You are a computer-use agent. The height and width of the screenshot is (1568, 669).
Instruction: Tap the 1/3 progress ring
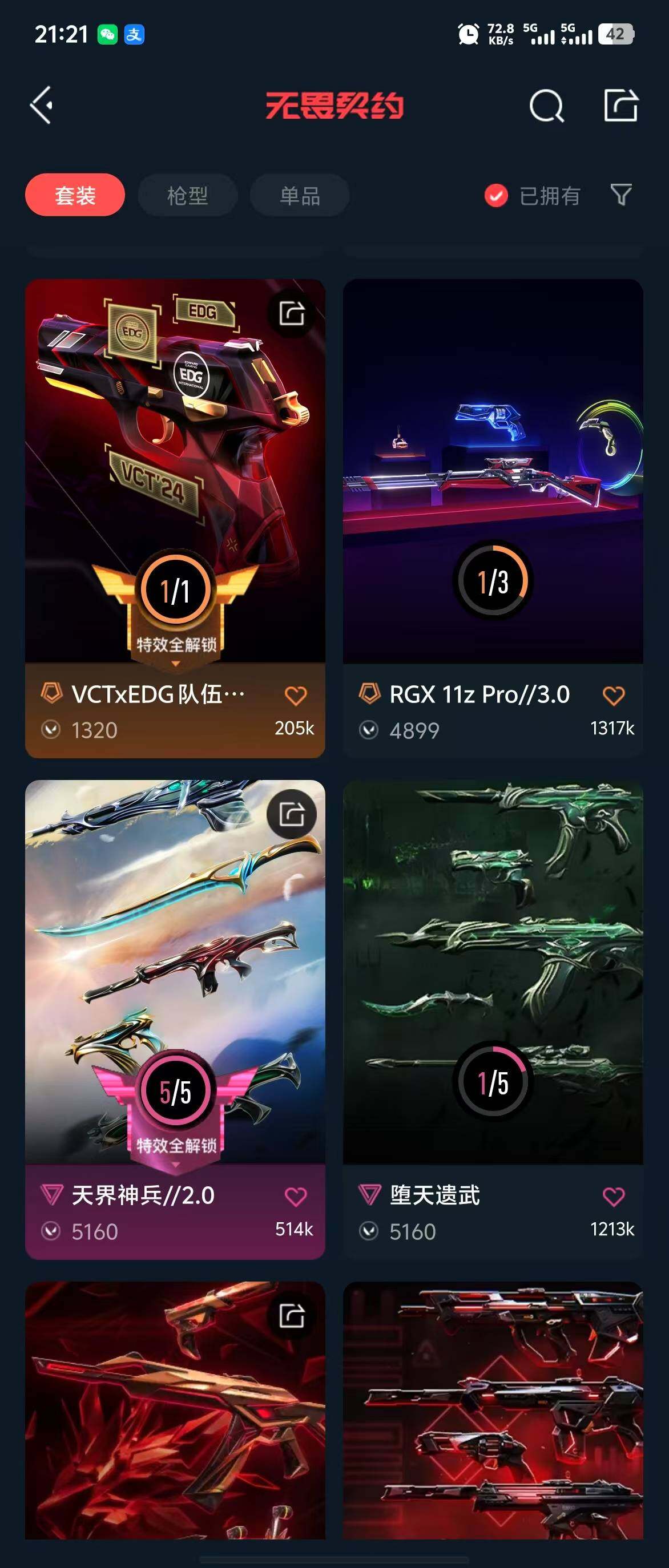(493, 581)
